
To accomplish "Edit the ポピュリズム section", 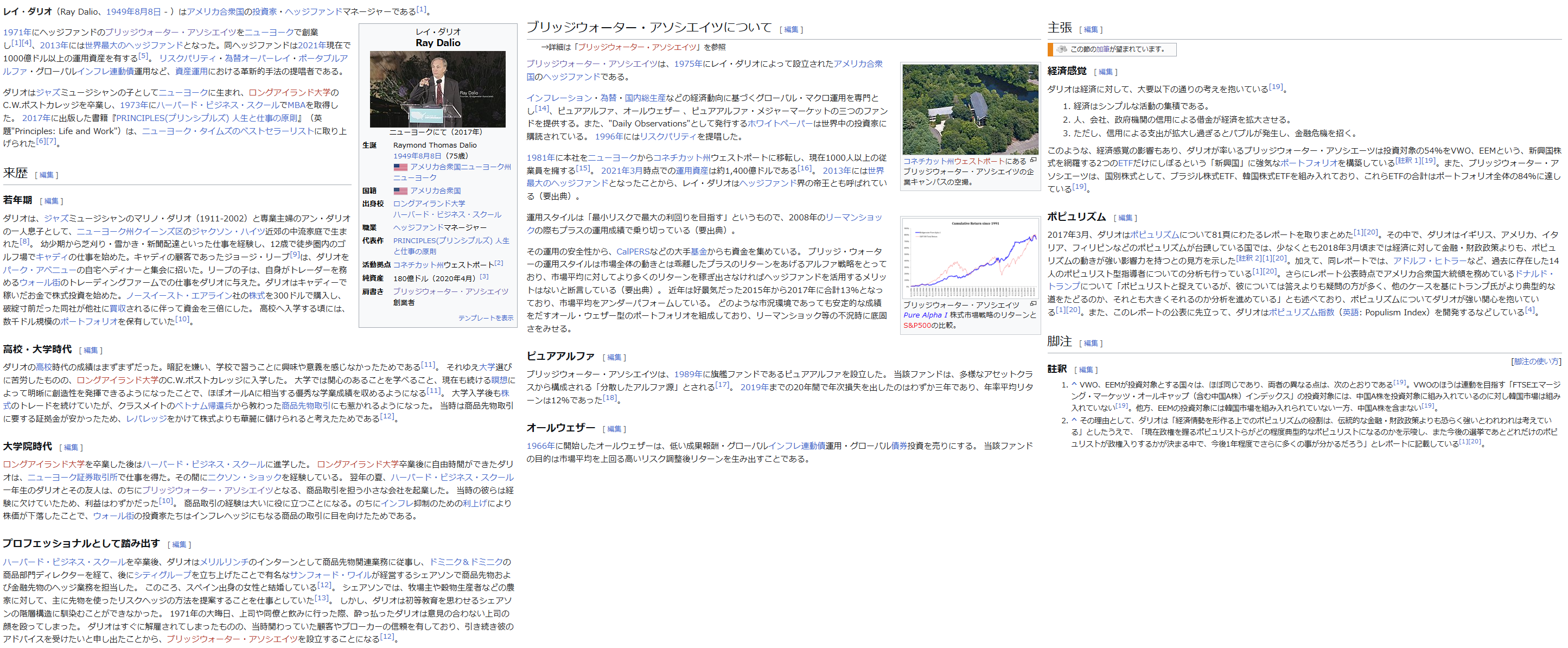I will [x=1125, y=218].
